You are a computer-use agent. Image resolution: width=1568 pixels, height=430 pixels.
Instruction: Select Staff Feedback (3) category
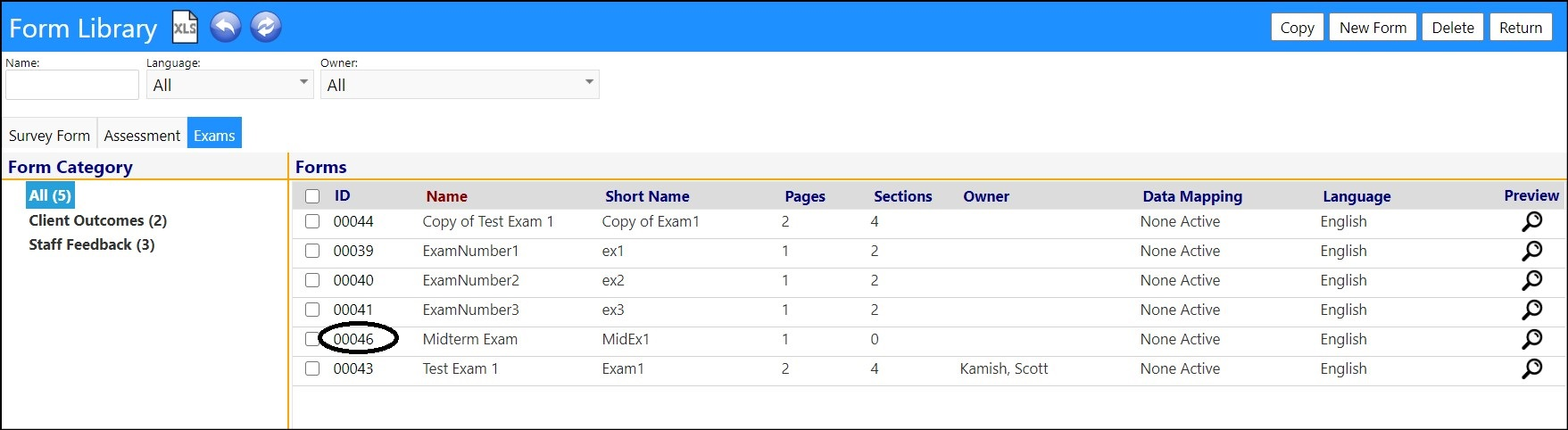pyautogui.click(x=92, y=244)
